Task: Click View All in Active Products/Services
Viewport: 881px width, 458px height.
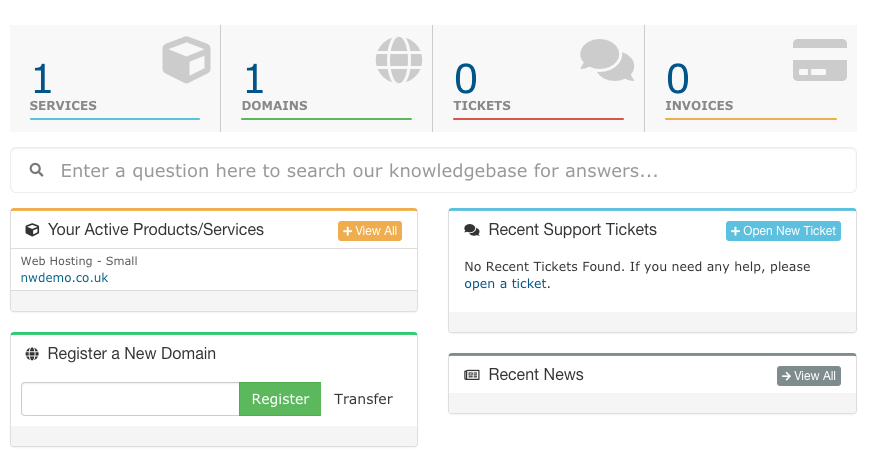Action: tap(370, 231)
